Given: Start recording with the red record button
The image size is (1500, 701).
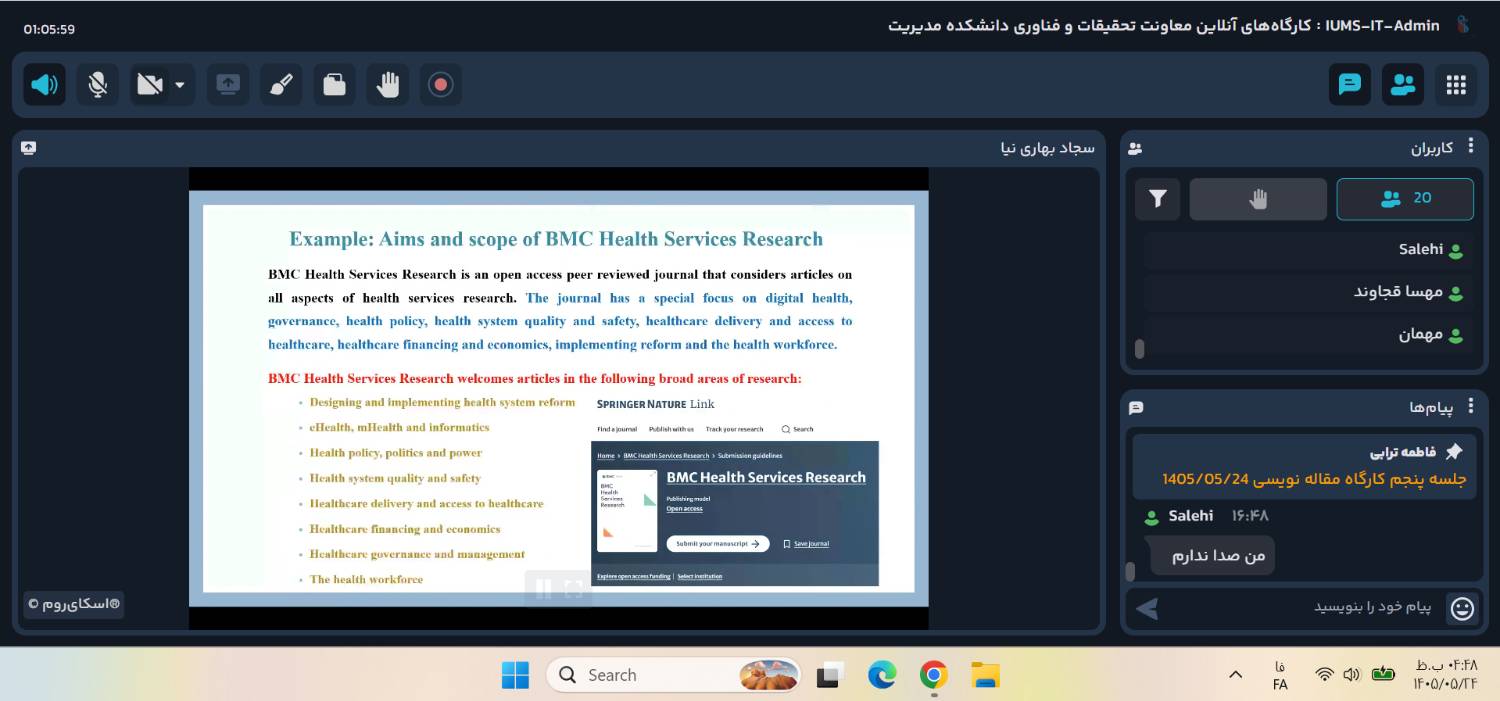Looking at the screenshot, I should click(x=441, y=85).
